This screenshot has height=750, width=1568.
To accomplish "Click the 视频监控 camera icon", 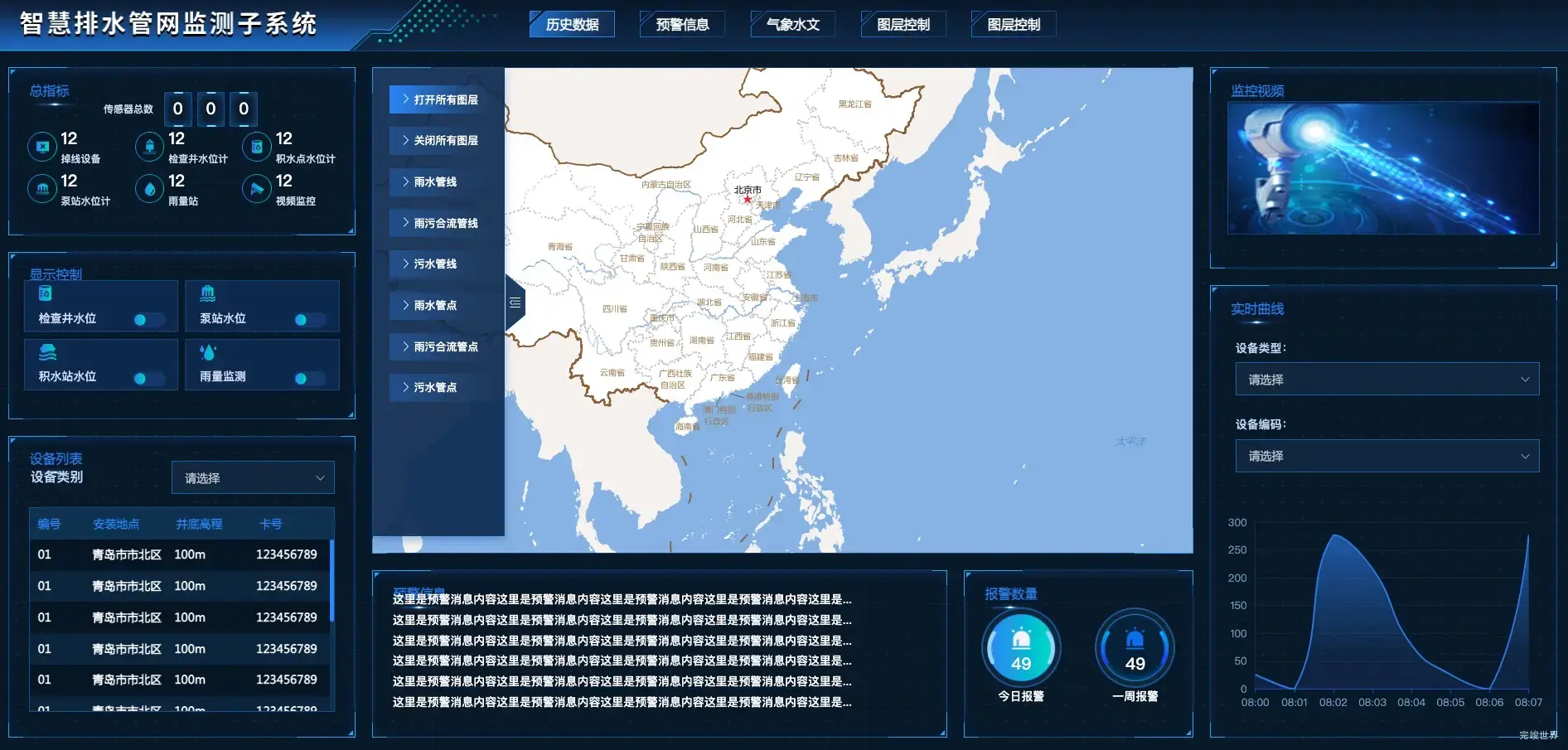I will point(257,189).
